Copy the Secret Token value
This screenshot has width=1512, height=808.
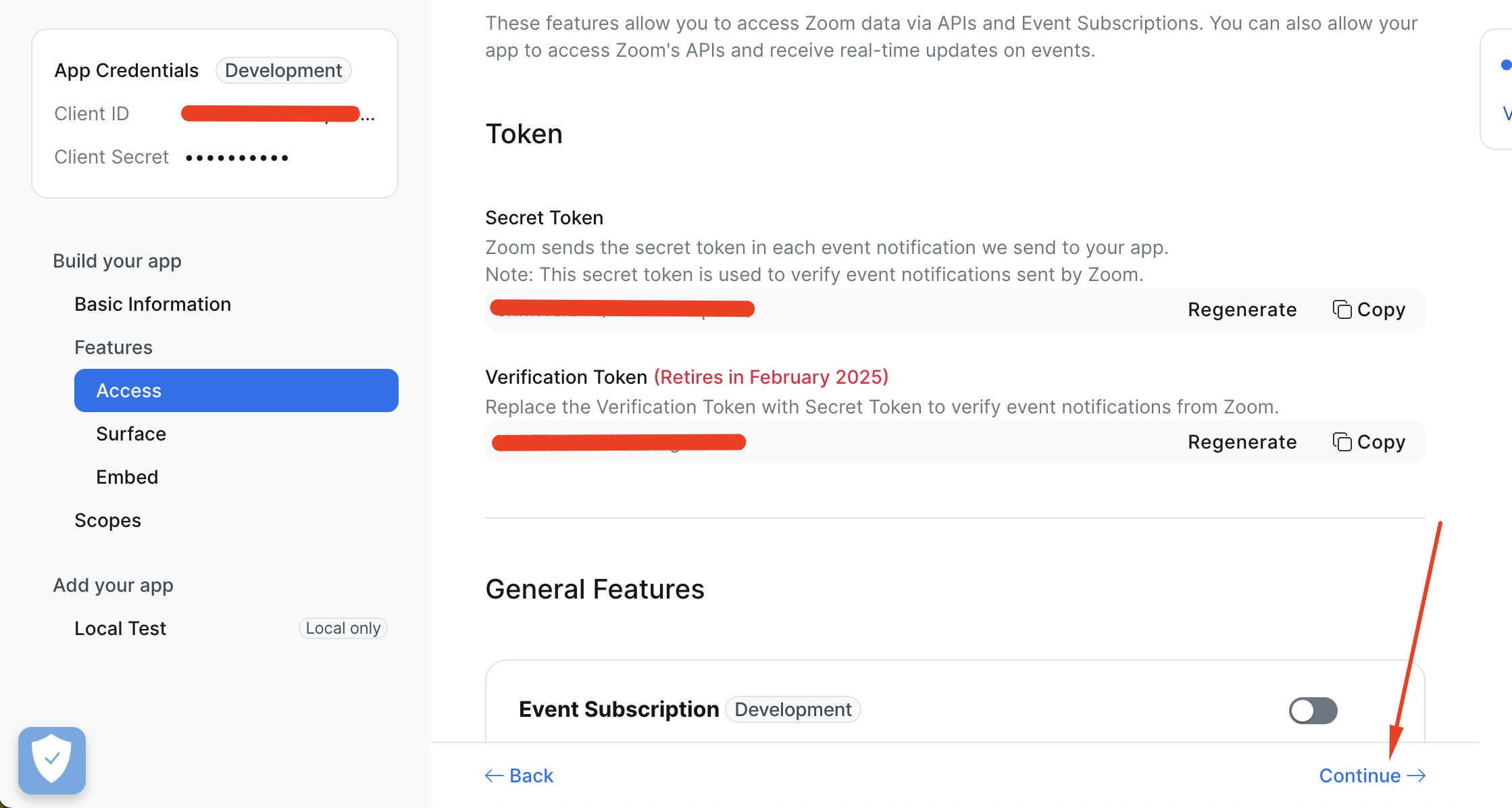click(1369, 309)
